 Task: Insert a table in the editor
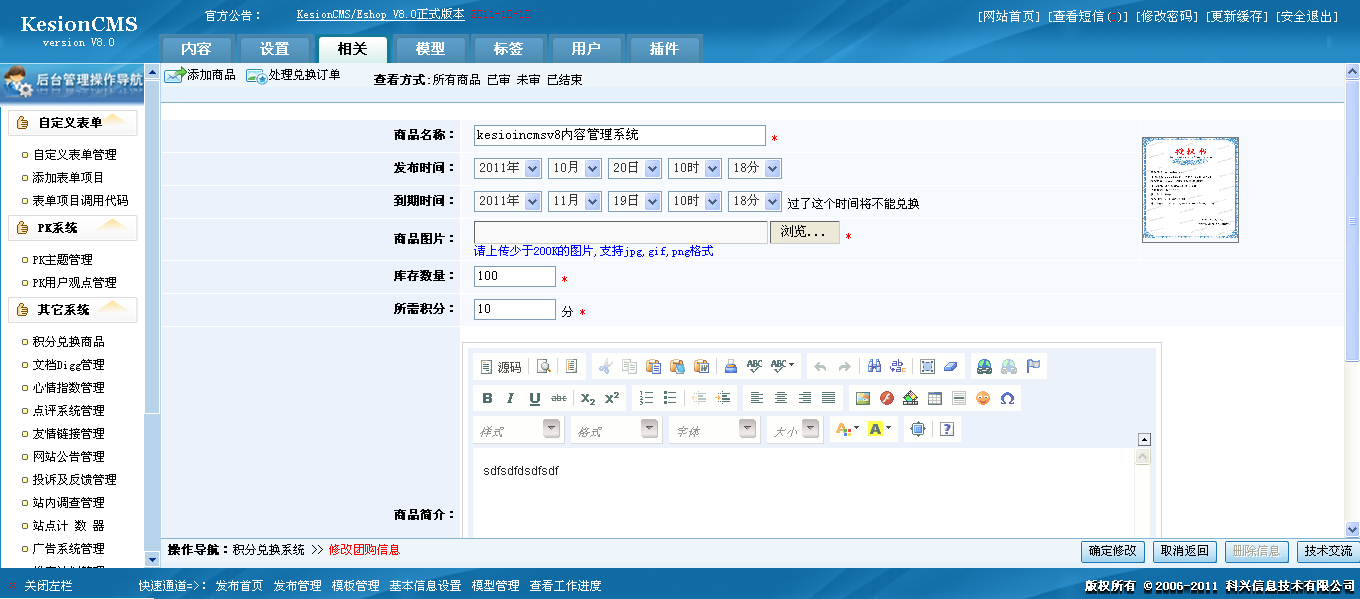[933, 398]
